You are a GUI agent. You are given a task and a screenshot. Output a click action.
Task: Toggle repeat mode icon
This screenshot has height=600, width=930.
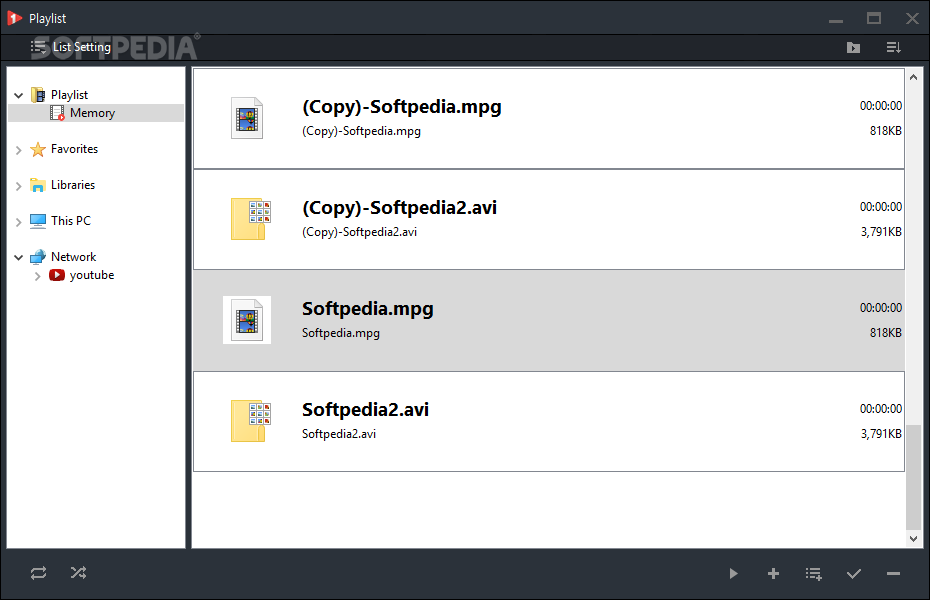coord(39,573)
